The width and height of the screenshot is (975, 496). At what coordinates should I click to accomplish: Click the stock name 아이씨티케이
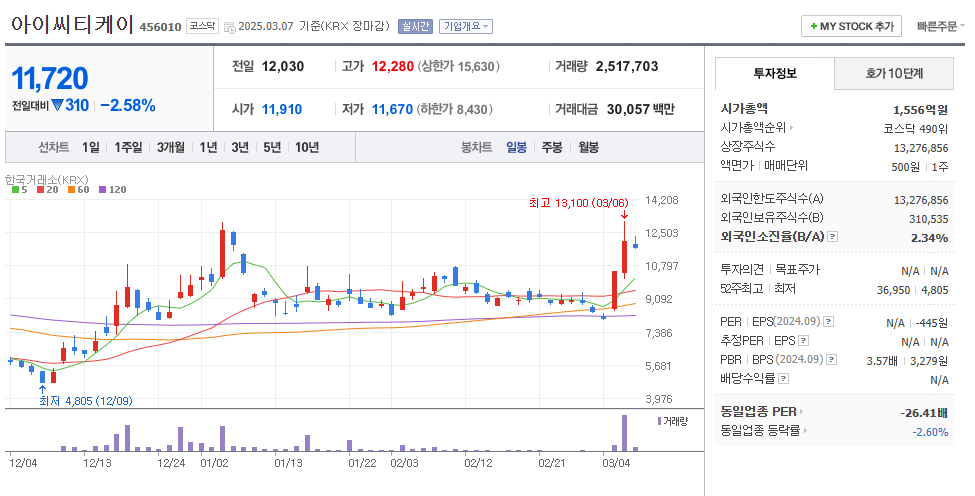point(73,25)
